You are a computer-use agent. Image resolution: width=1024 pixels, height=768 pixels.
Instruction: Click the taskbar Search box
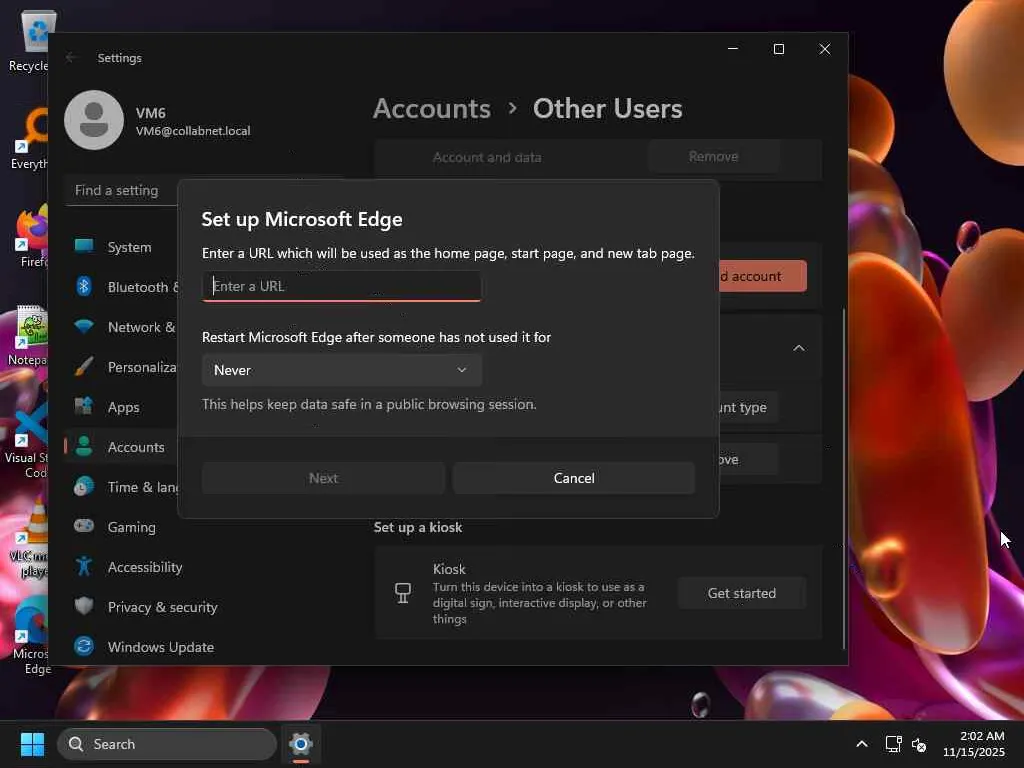(x=167, y=744)
